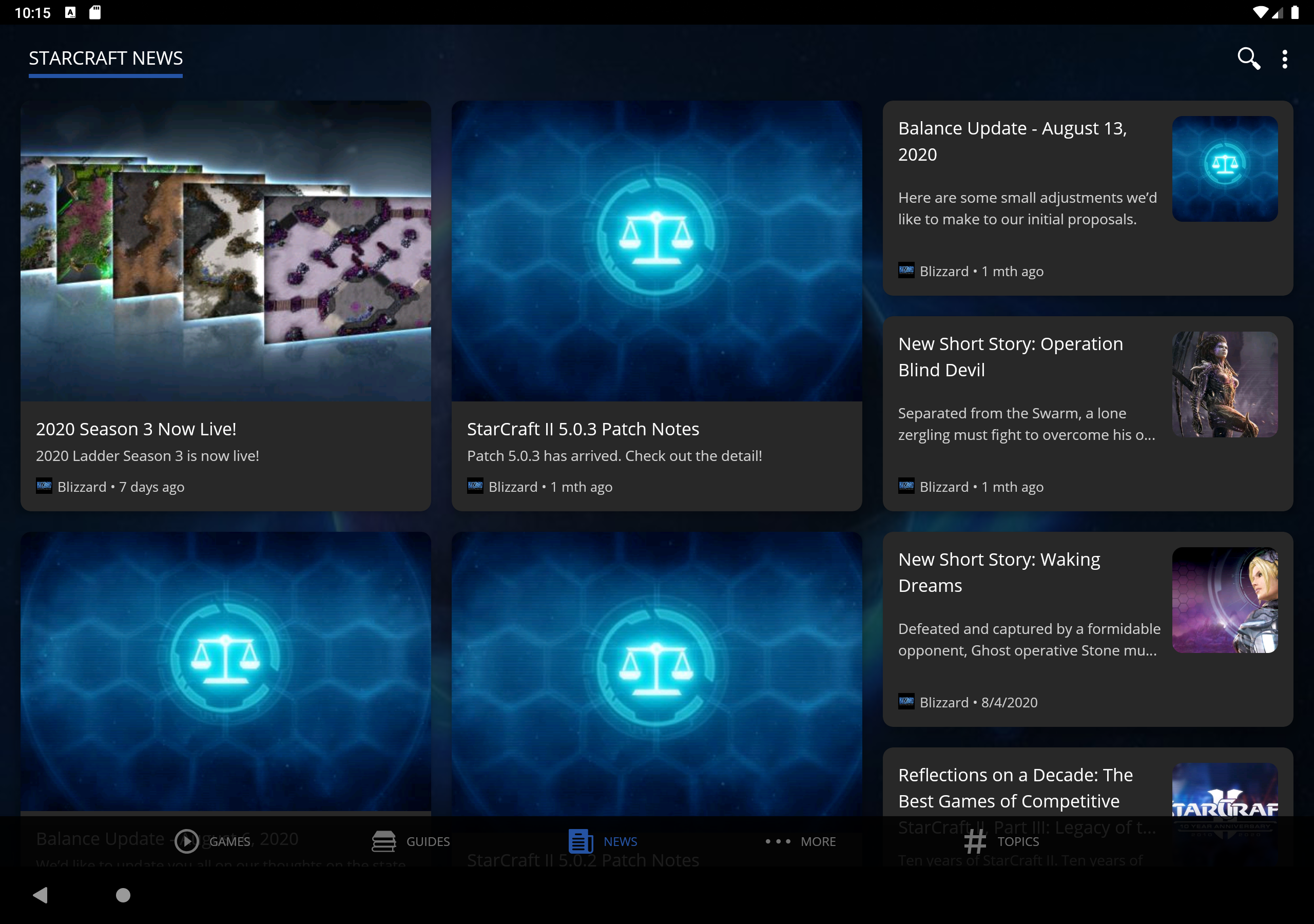Open the 2020 Season 3 Now Live article
Viewport: 1314px width, 924px height.
[136, 429]
